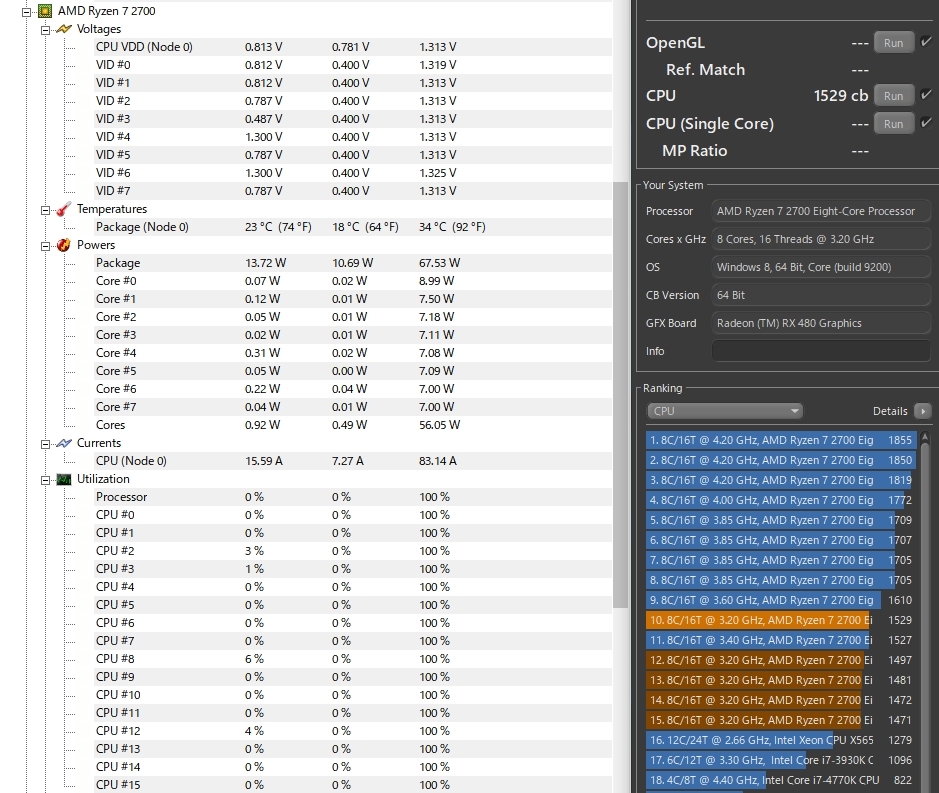Collapse the Utilization section

(45, 480)
